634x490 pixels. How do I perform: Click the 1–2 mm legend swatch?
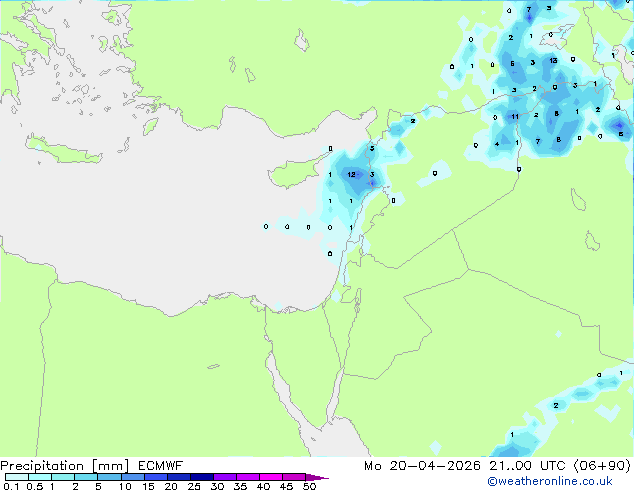click(x=63, y=477)
